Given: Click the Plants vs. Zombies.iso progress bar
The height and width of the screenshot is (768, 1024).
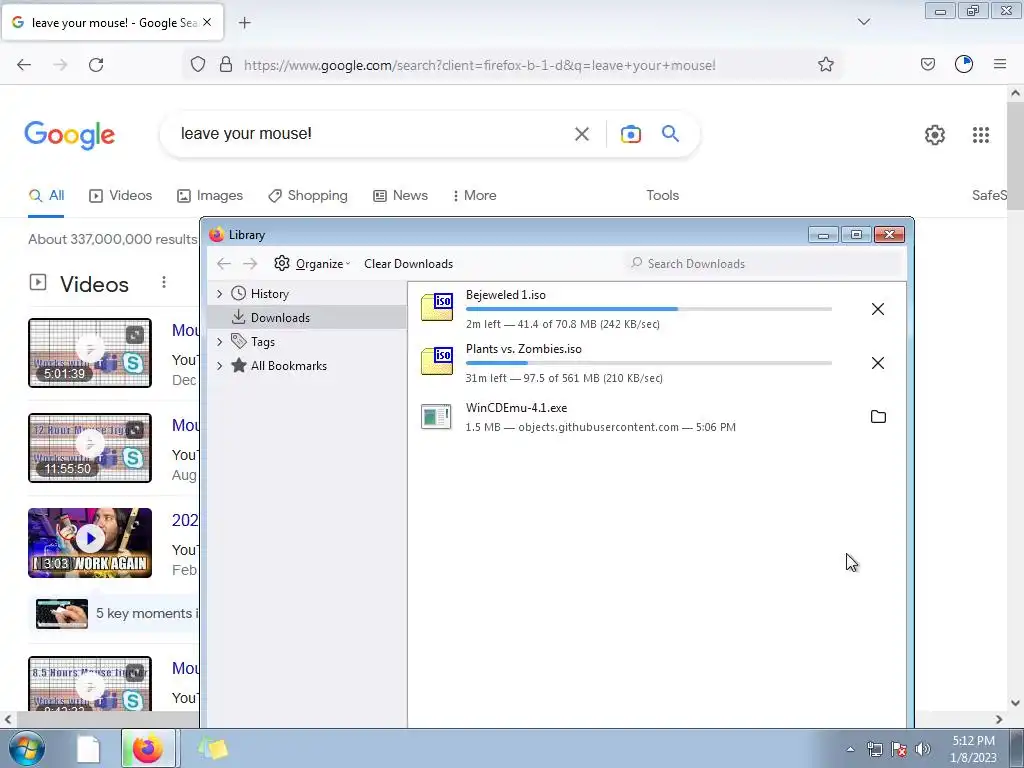Looking at the screenshot, I should (648, 363).
